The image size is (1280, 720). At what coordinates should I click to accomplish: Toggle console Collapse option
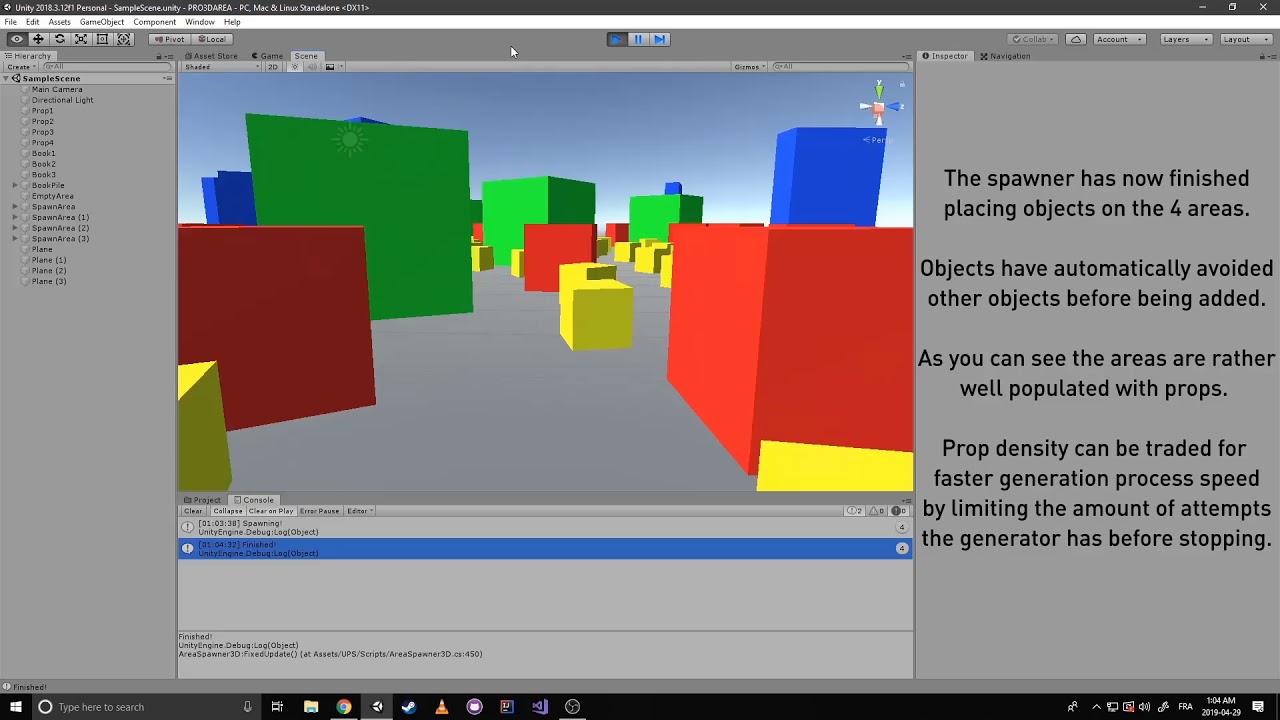click(x=227, y=511)
